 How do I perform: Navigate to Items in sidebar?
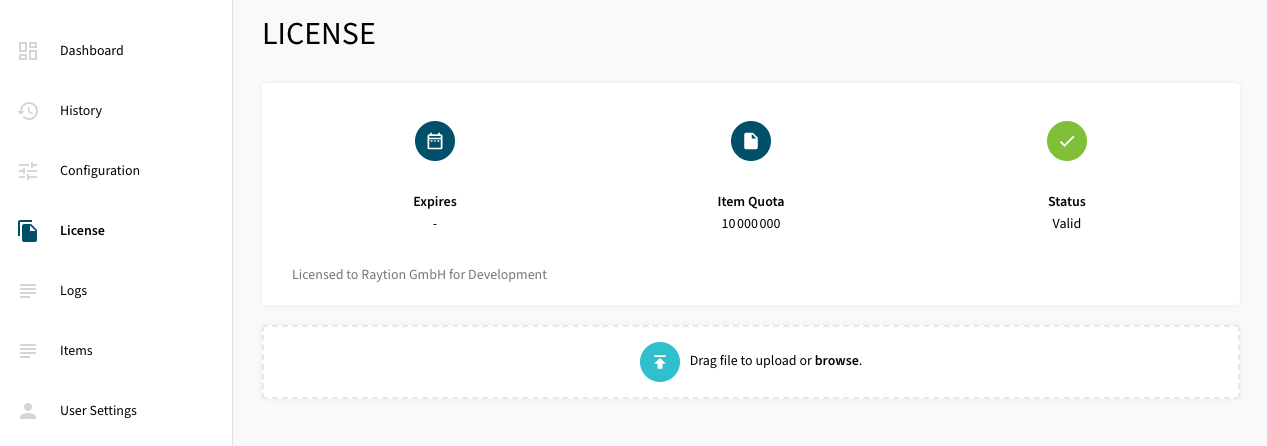[76, 351]
